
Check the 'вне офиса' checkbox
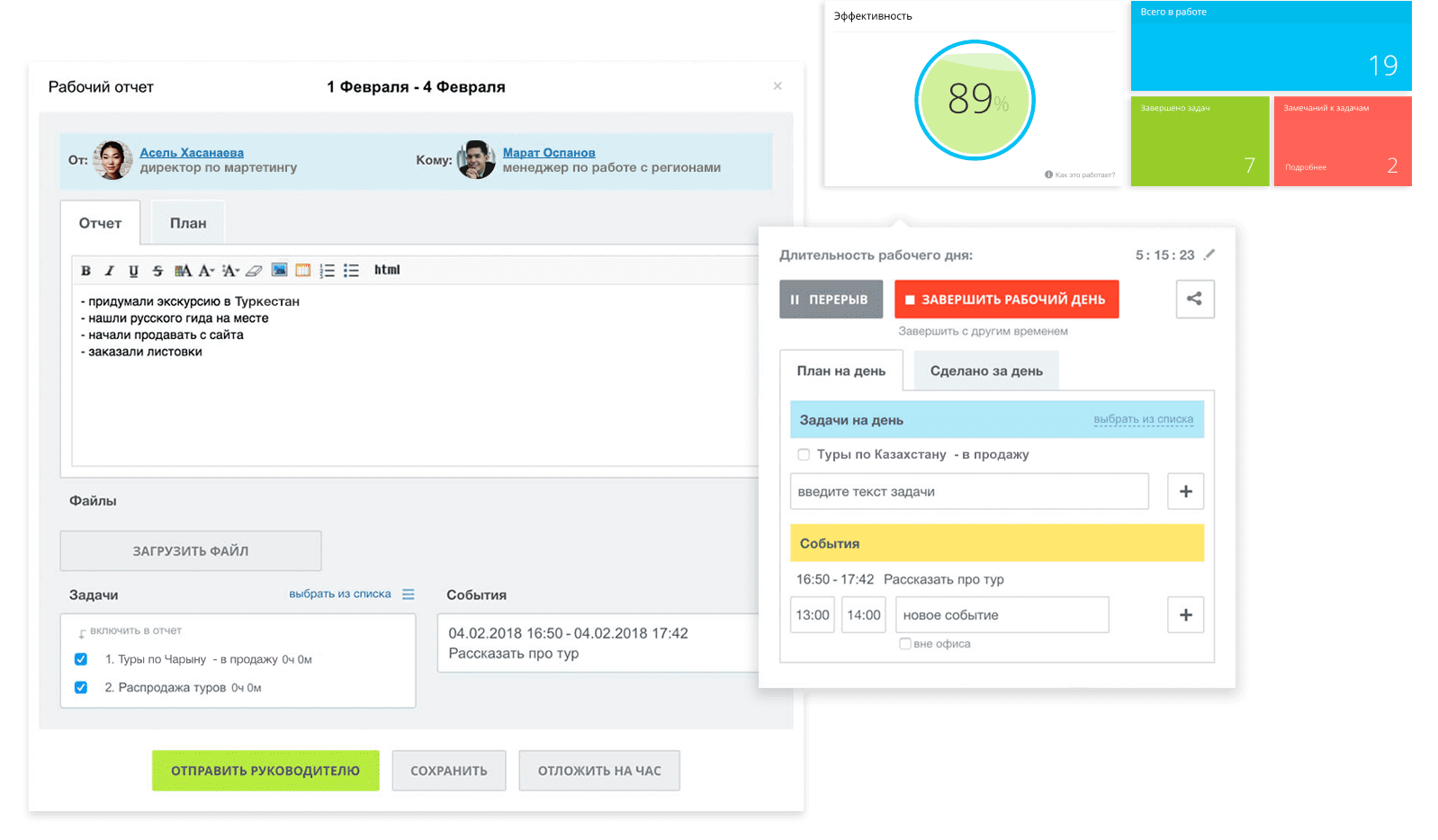(x=905, y=644)
